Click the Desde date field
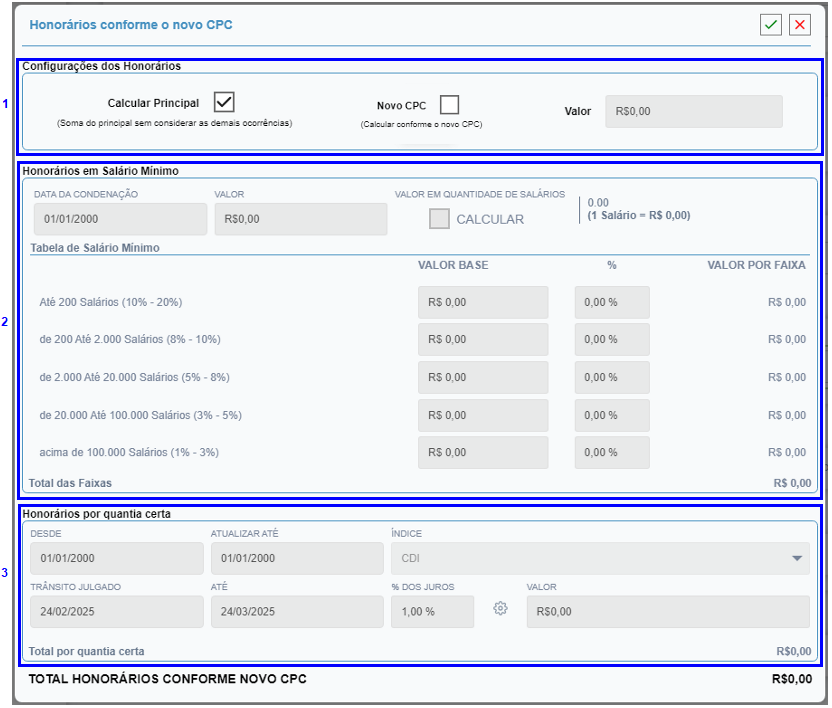The image size is (832, 708). (x=117, y=558)
